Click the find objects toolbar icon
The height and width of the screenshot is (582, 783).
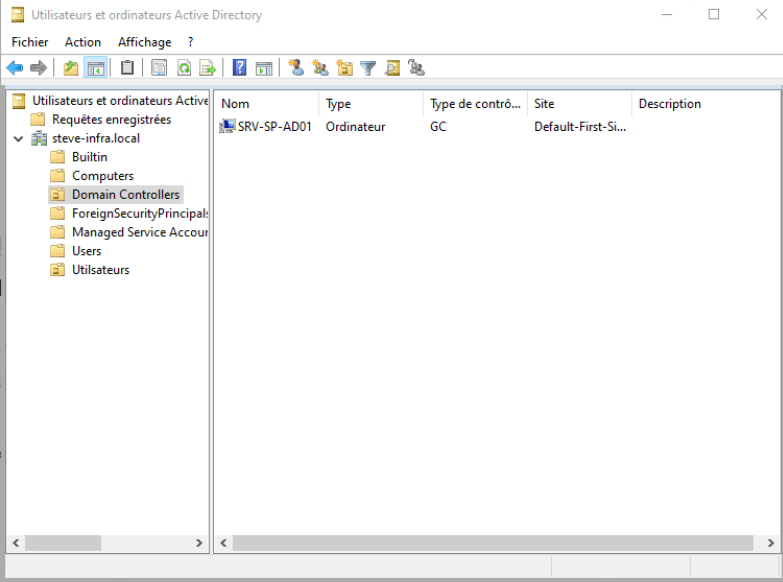pos(393,68)
